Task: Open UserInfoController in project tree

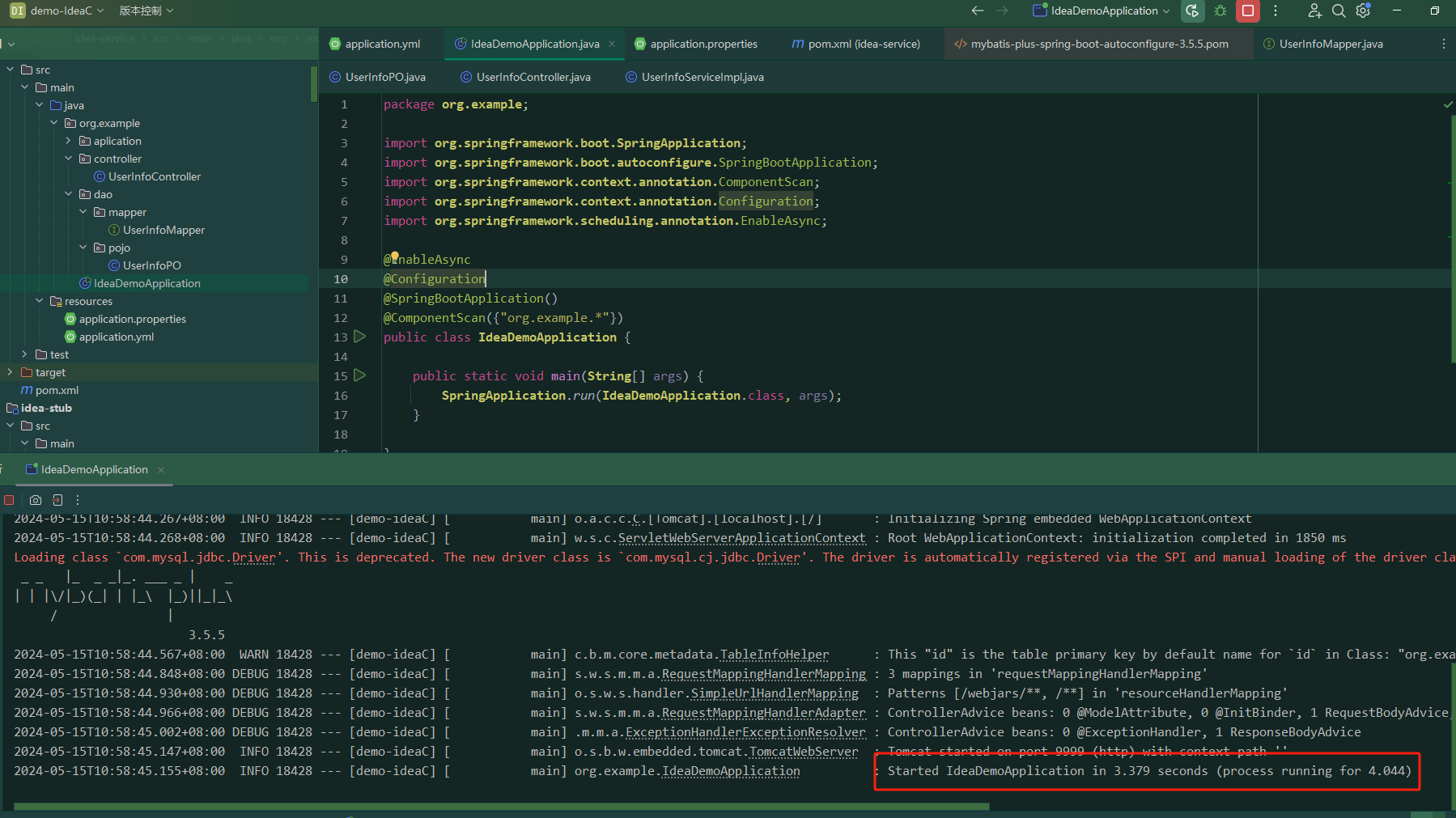Action: tap(155, 176)
